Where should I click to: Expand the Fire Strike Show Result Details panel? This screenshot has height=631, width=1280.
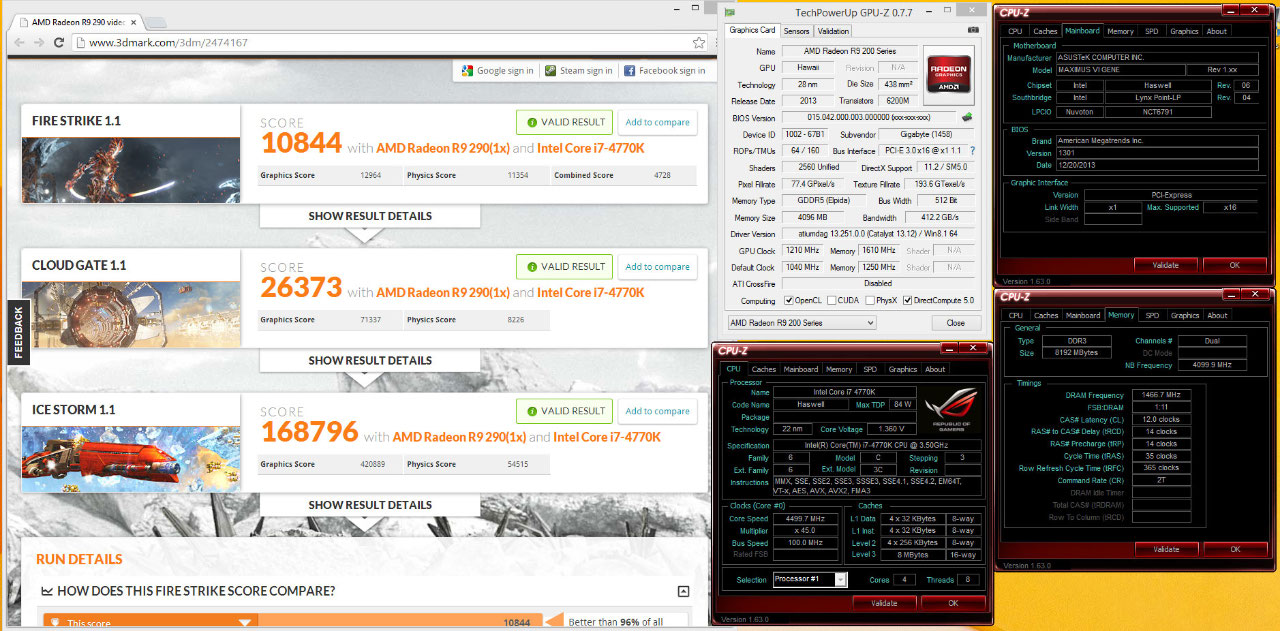click(370, 216)
